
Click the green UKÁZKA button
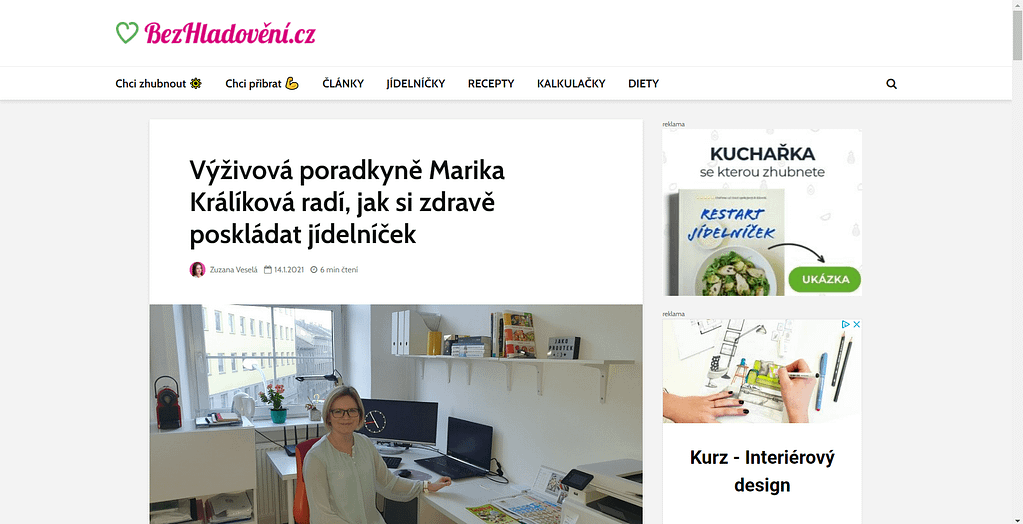click(825, 279)
